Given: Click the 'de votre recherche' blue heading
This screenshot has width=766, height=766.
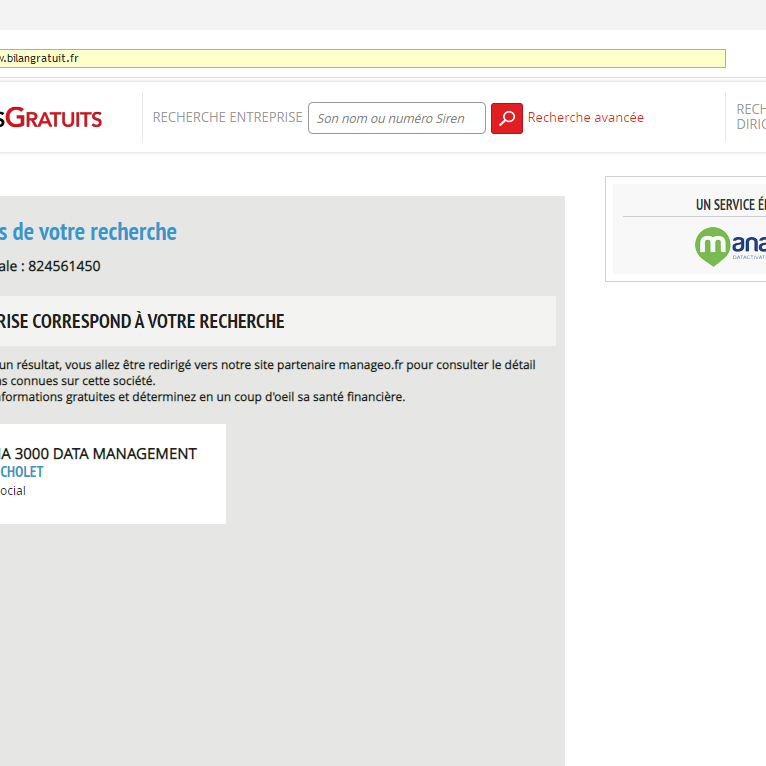Looking at the screenshot, I should point(88,232).
